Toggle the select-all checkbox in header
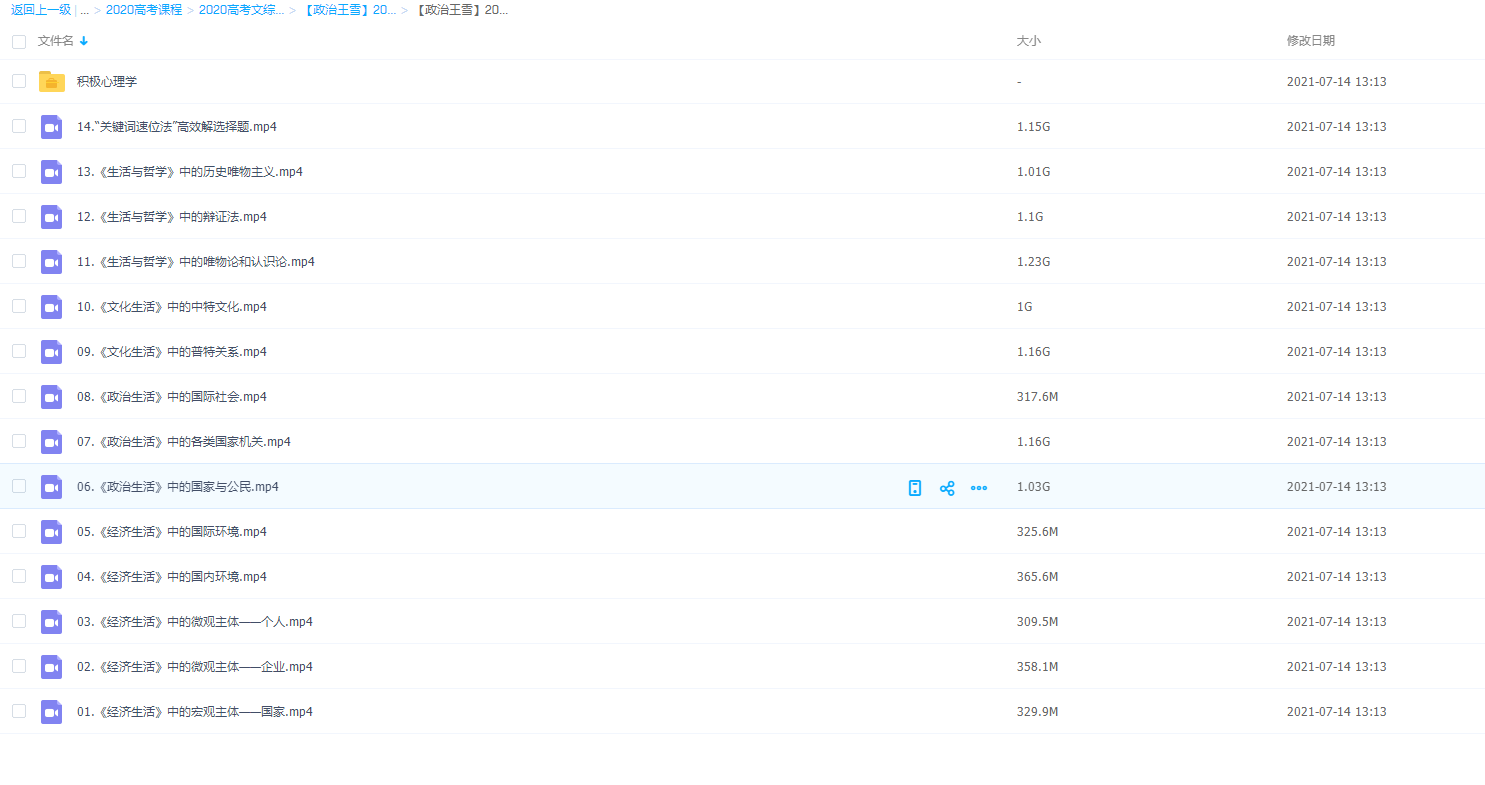 pos(19,42)
